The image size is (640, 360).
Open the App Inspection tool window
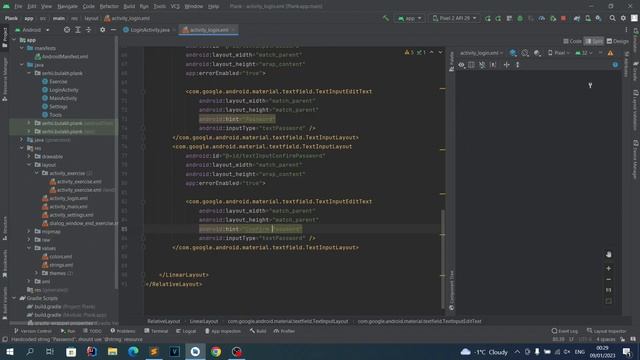(223, 331)
